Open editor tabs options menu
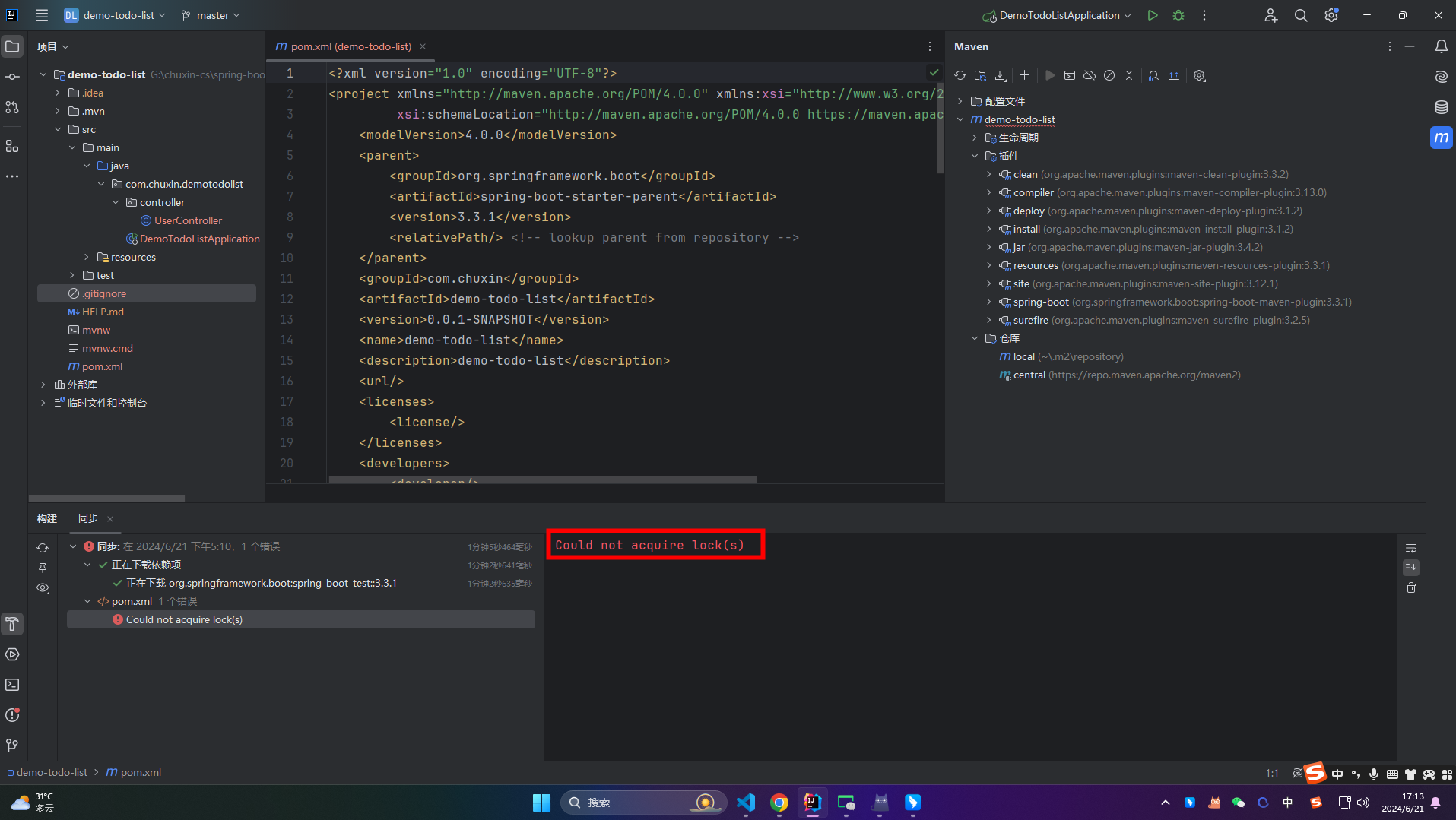This screenshot has width=1456, height=820. pos(930,46)
